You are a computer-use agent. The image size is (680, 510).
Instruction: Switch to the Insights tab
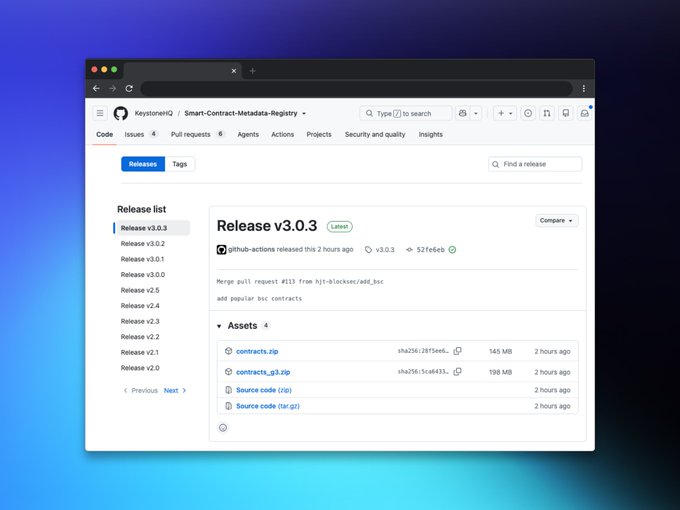pyautogui.click(x=431, y=134)
